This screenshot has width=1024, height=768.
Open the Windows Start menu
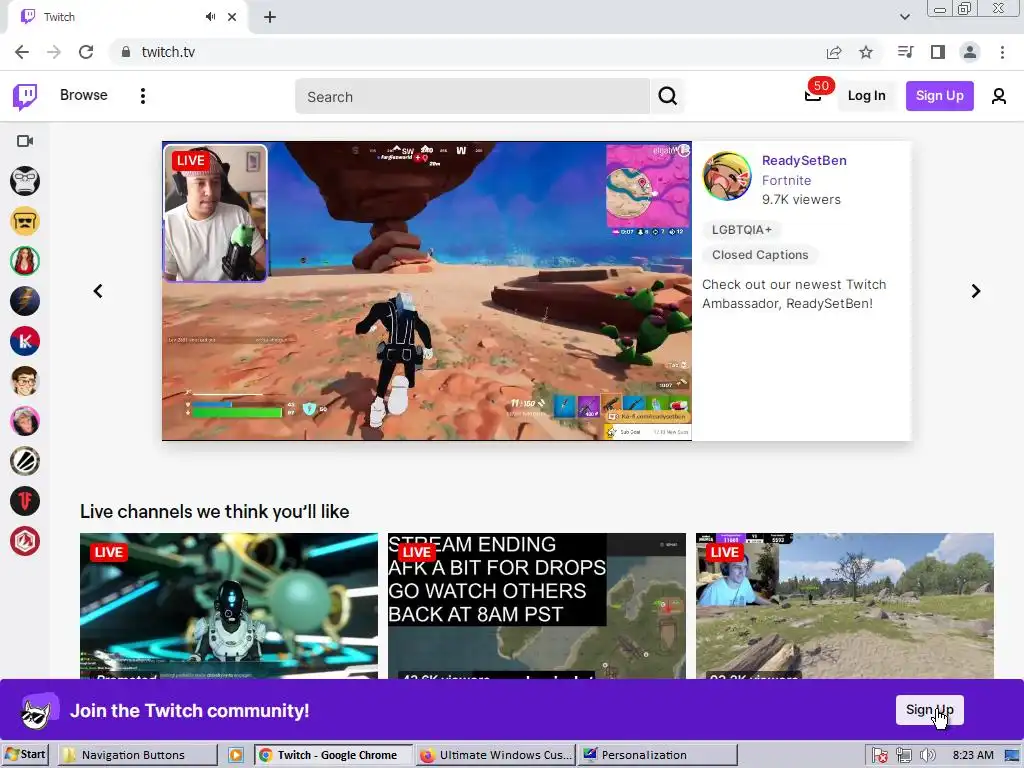tap(25, 754)
